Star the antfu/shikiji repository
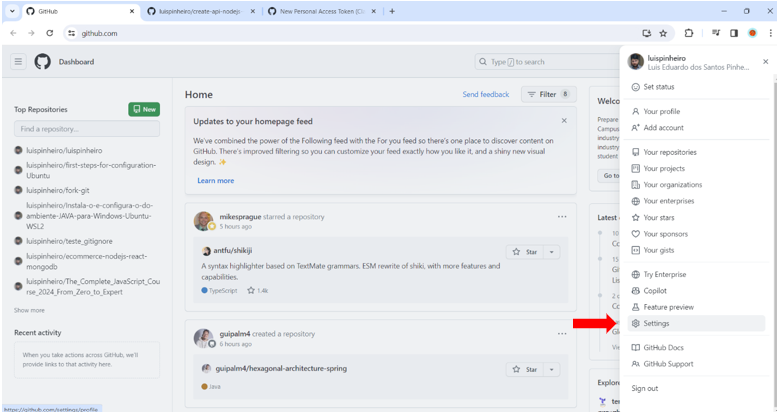 click(525, 252)
